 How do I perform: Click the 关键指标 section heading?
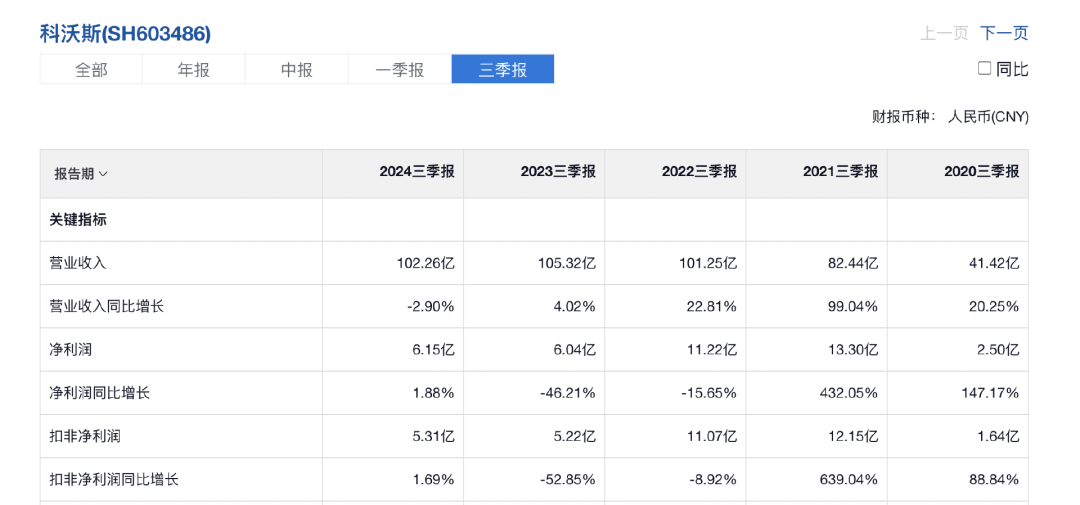pos(78,220)
